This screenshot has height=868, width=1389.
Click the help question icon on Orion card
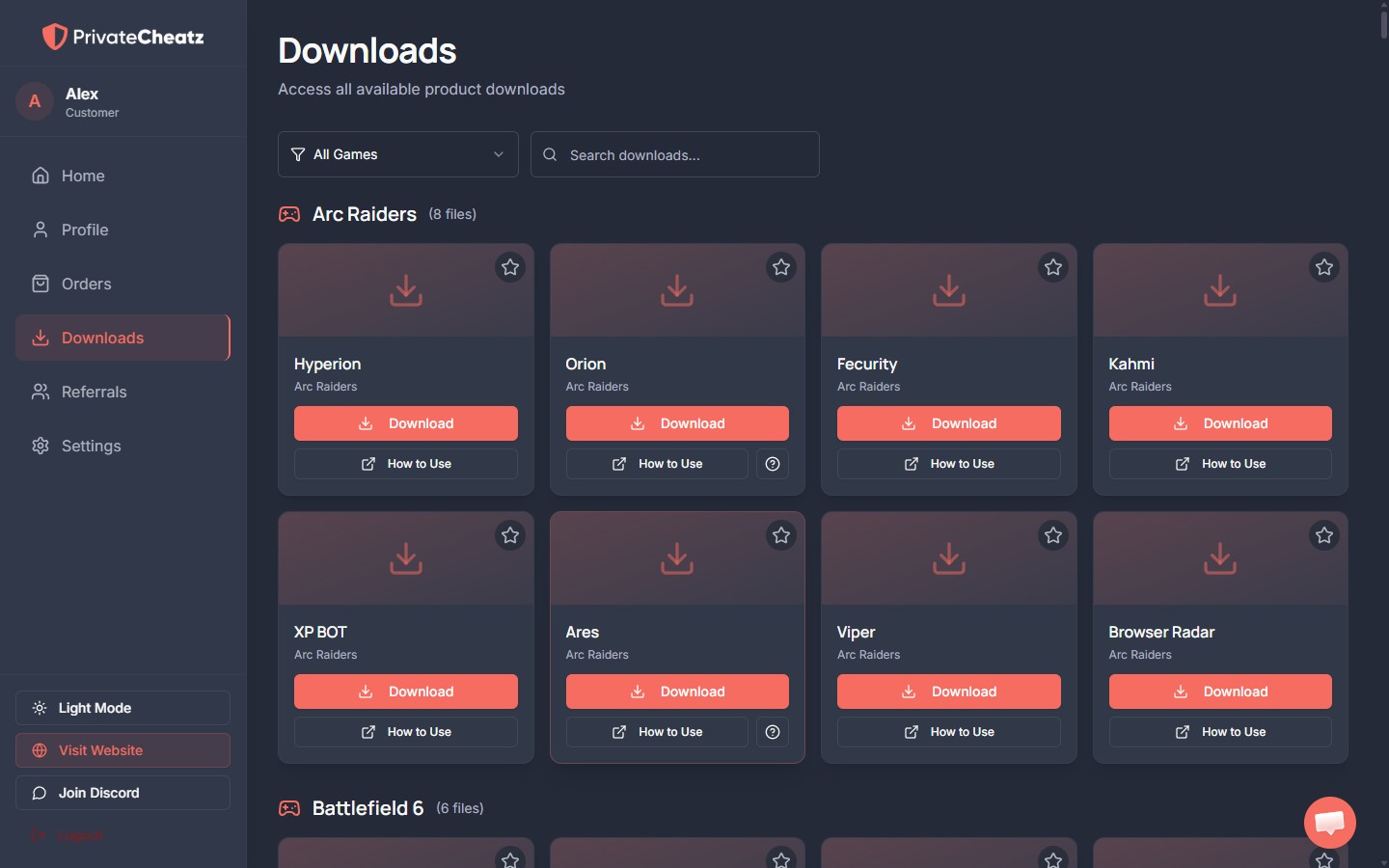point(773,464)
